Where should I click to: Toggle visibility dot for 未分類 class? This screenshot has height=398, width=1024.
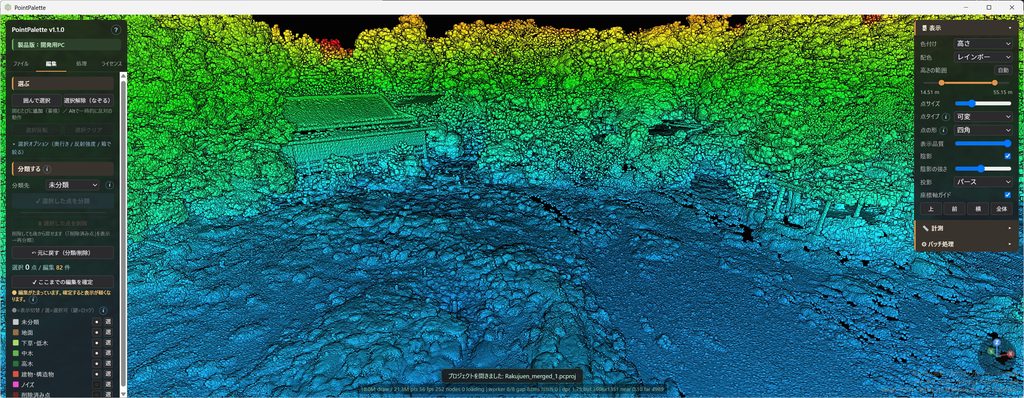pos(97,322)
